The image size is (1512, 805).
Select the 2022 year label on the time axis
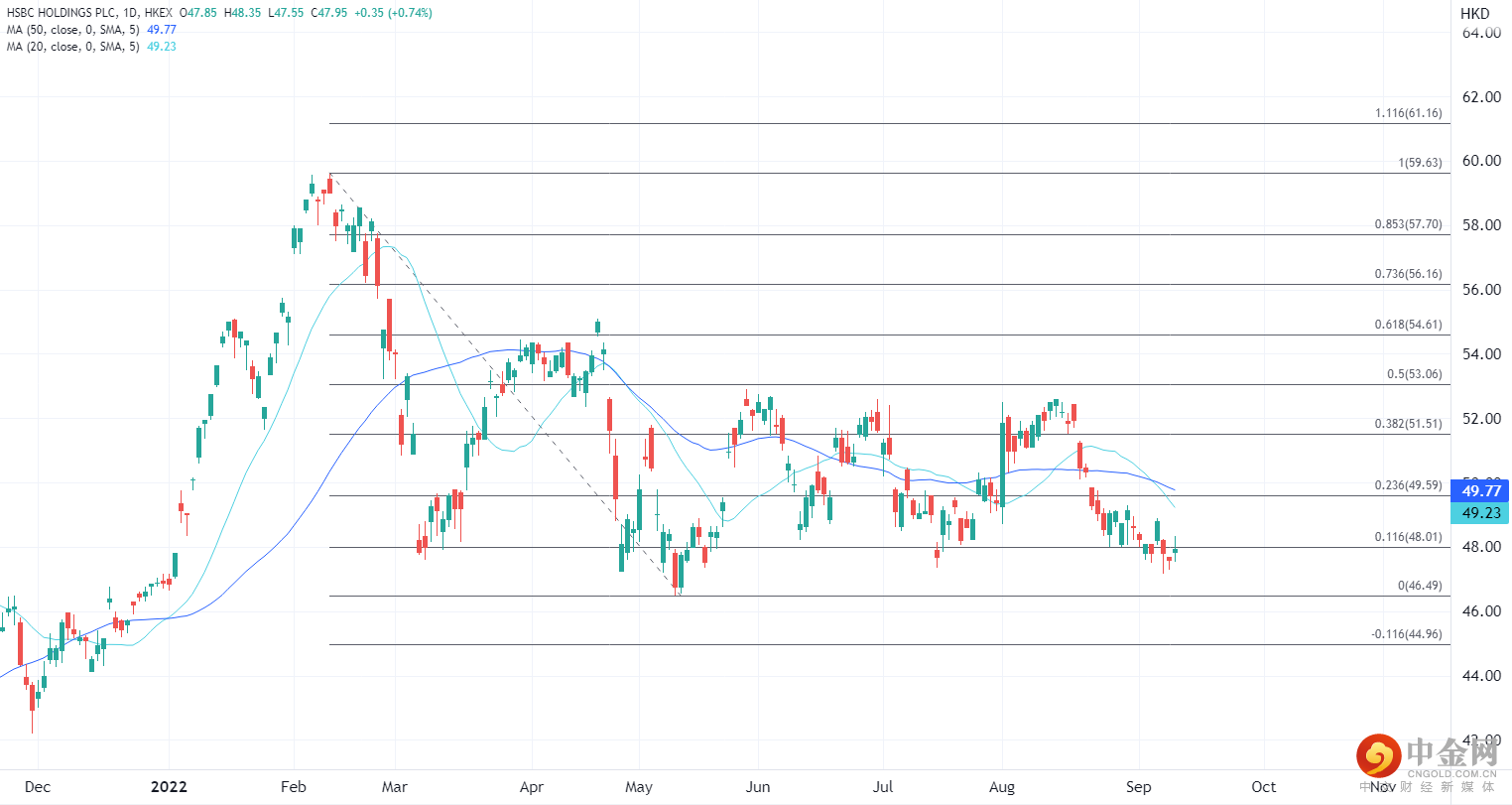[169, 787]
